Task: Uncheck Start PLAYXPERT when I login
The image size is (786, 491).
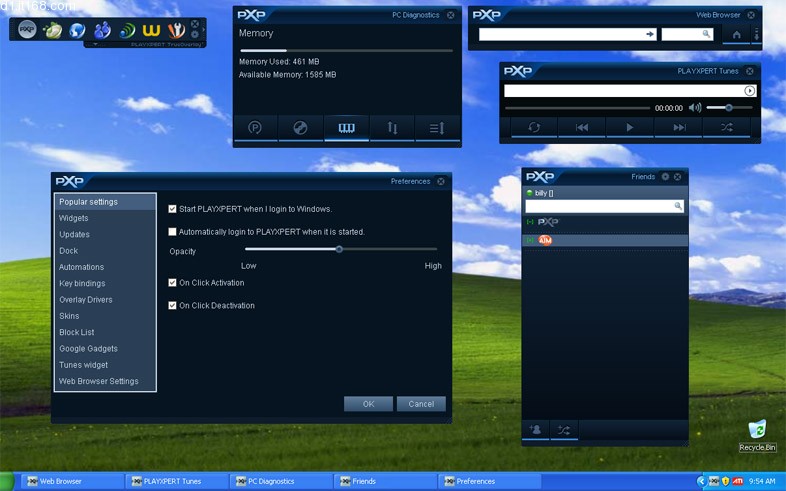Action: [172, 209]
